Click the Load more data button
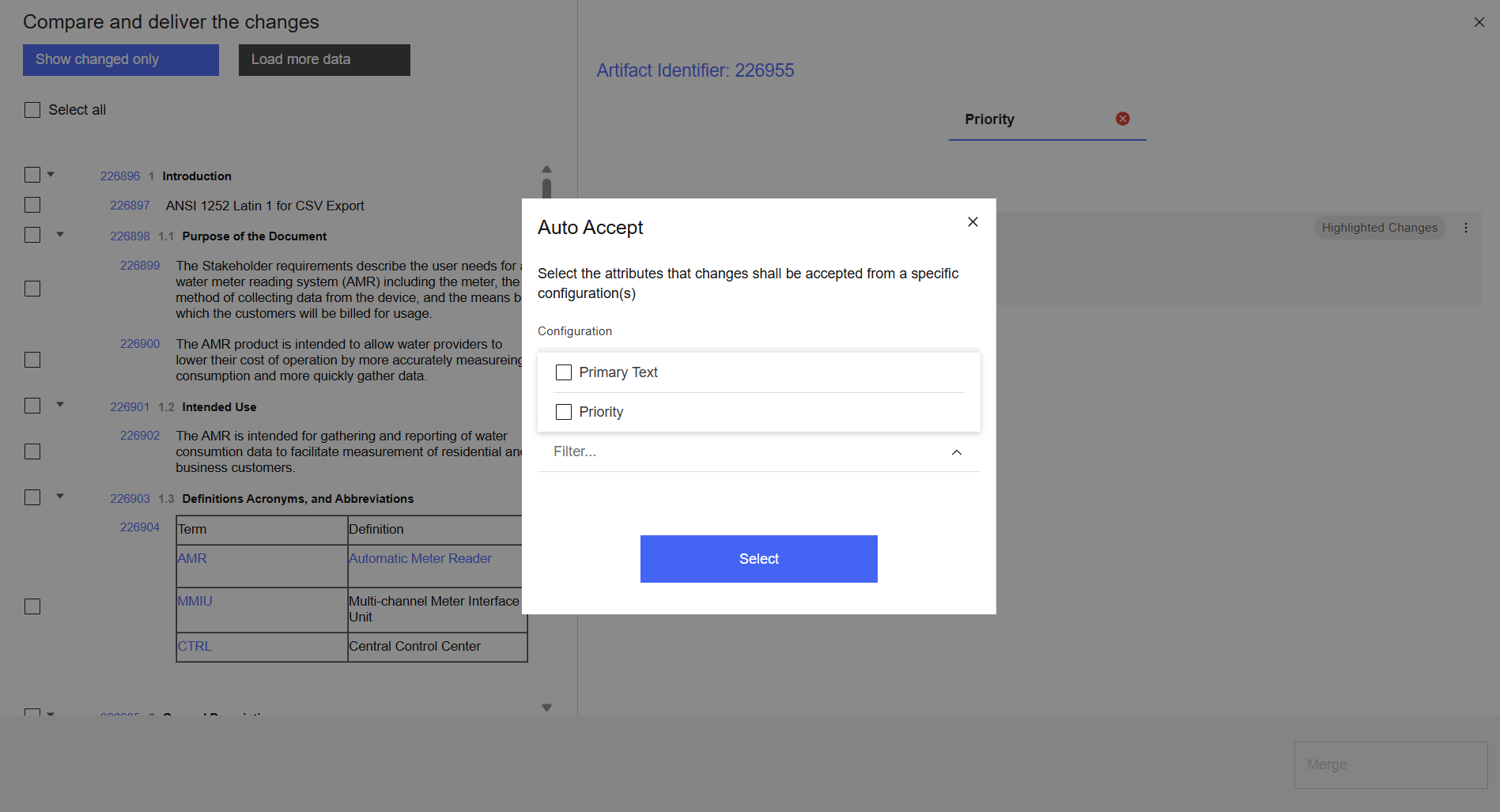 point(324,60)
